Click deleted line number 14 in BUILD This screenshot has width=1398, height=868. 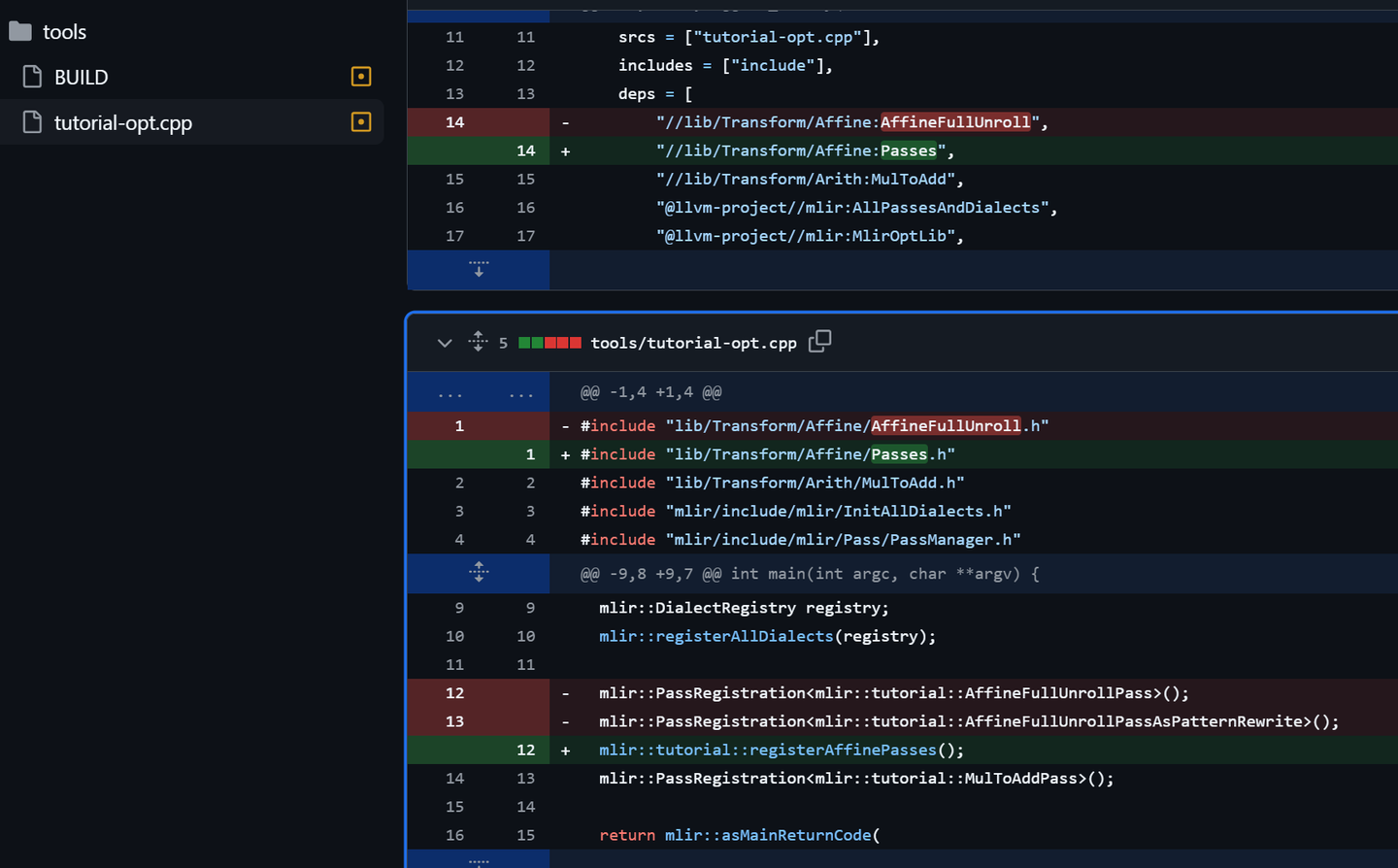[x=454, y=122]
